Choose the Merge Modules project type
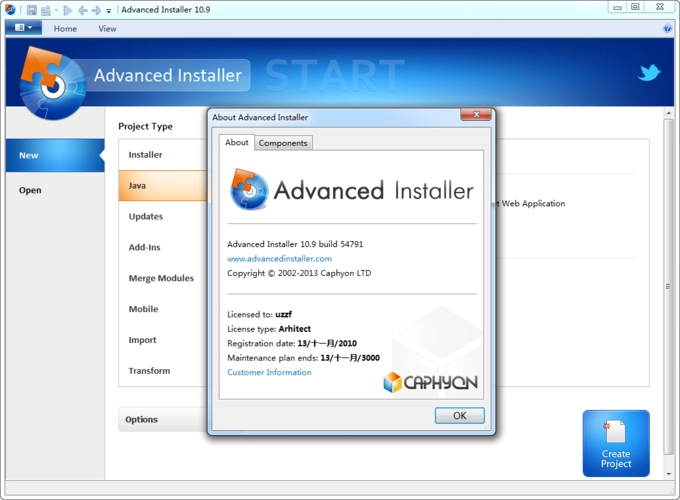 163,278
